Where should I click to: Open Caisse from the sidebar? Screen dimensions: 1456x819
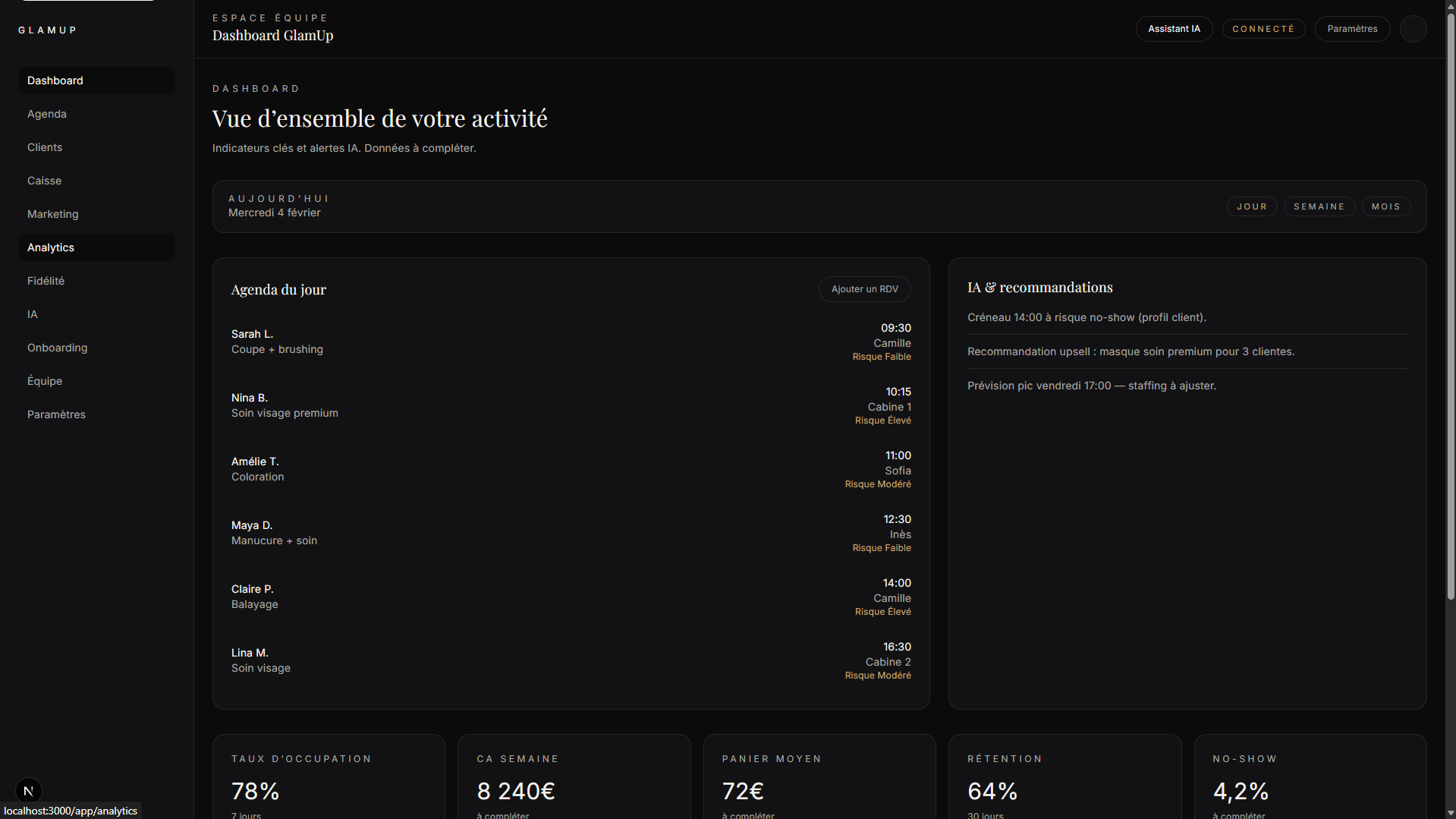44,181
